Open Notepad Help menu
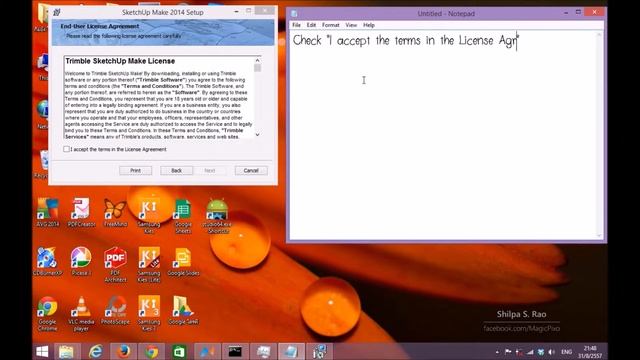Screen dimensions: 640x360 pos(369,25)
